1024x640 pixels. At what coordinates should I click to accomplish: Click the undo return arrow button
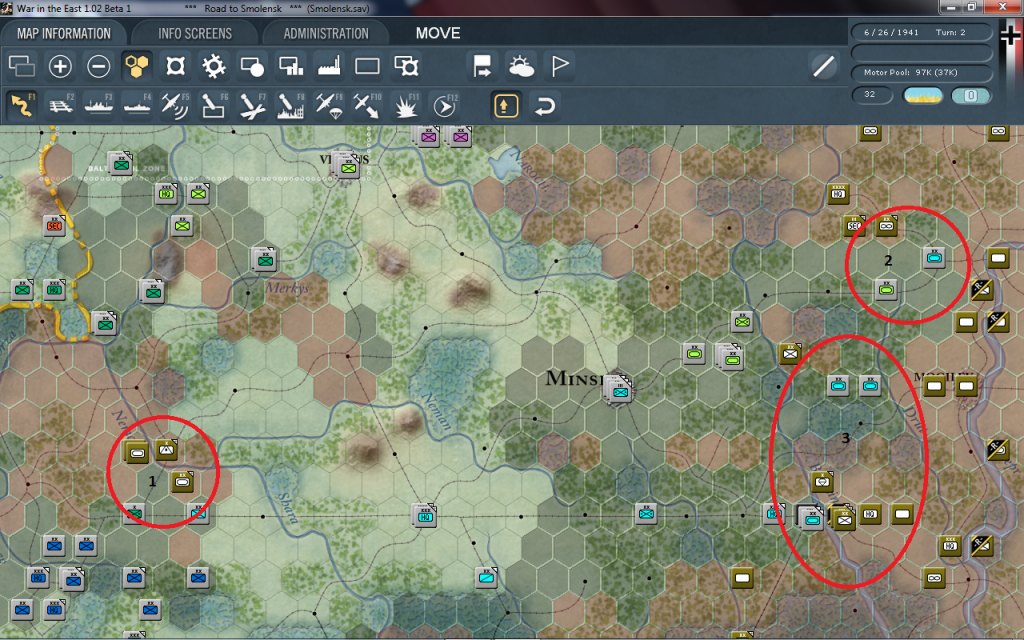(543, 105)
